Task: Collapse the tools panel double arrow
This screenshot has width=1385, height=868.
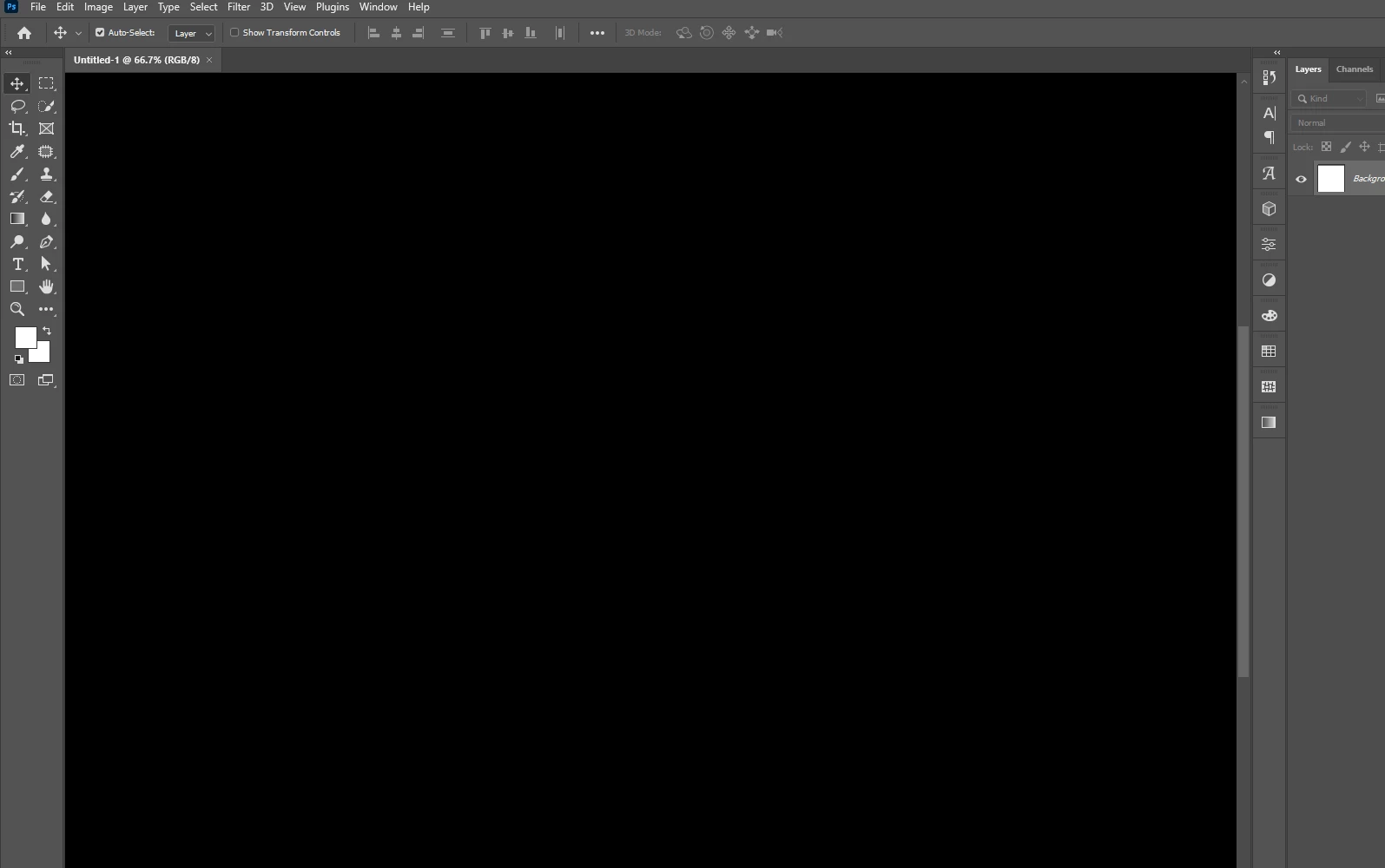Action: [9, 53]
